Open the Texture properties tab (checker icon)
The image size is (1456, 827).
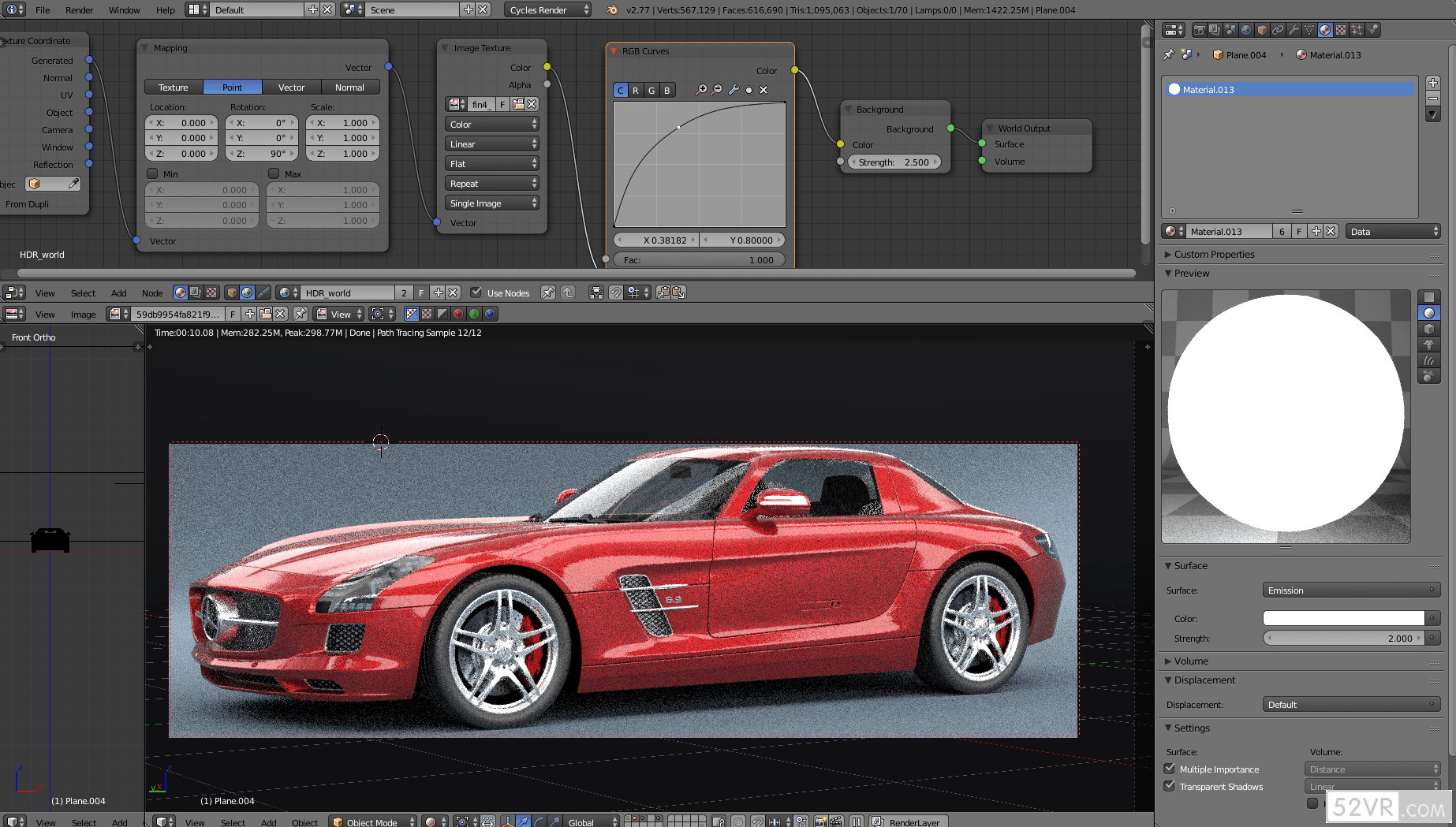pyautogui.click(x=1341, y=30)
